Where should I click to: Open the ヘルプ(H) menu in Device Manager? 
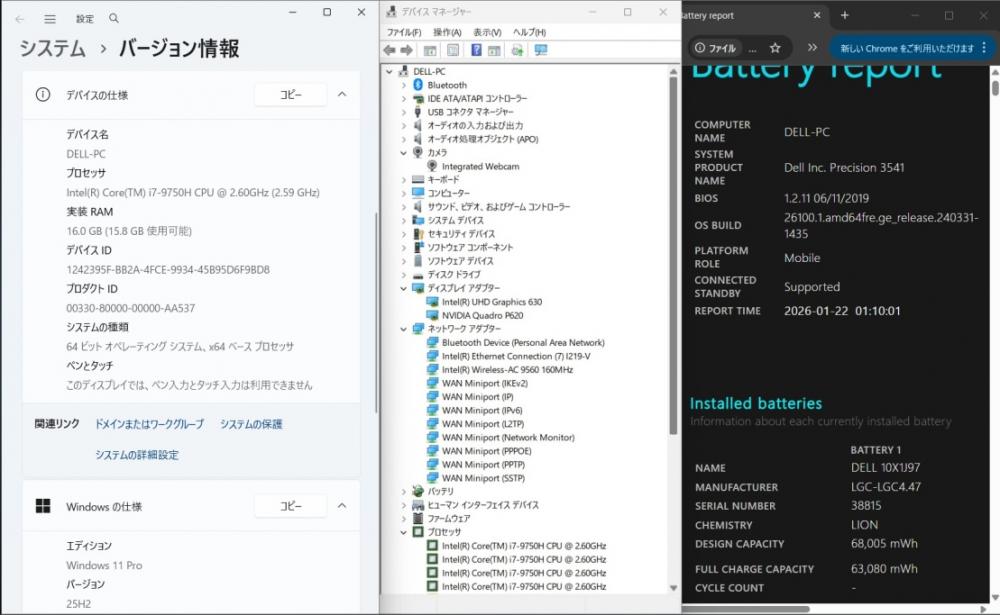click(x=529, y=32)
